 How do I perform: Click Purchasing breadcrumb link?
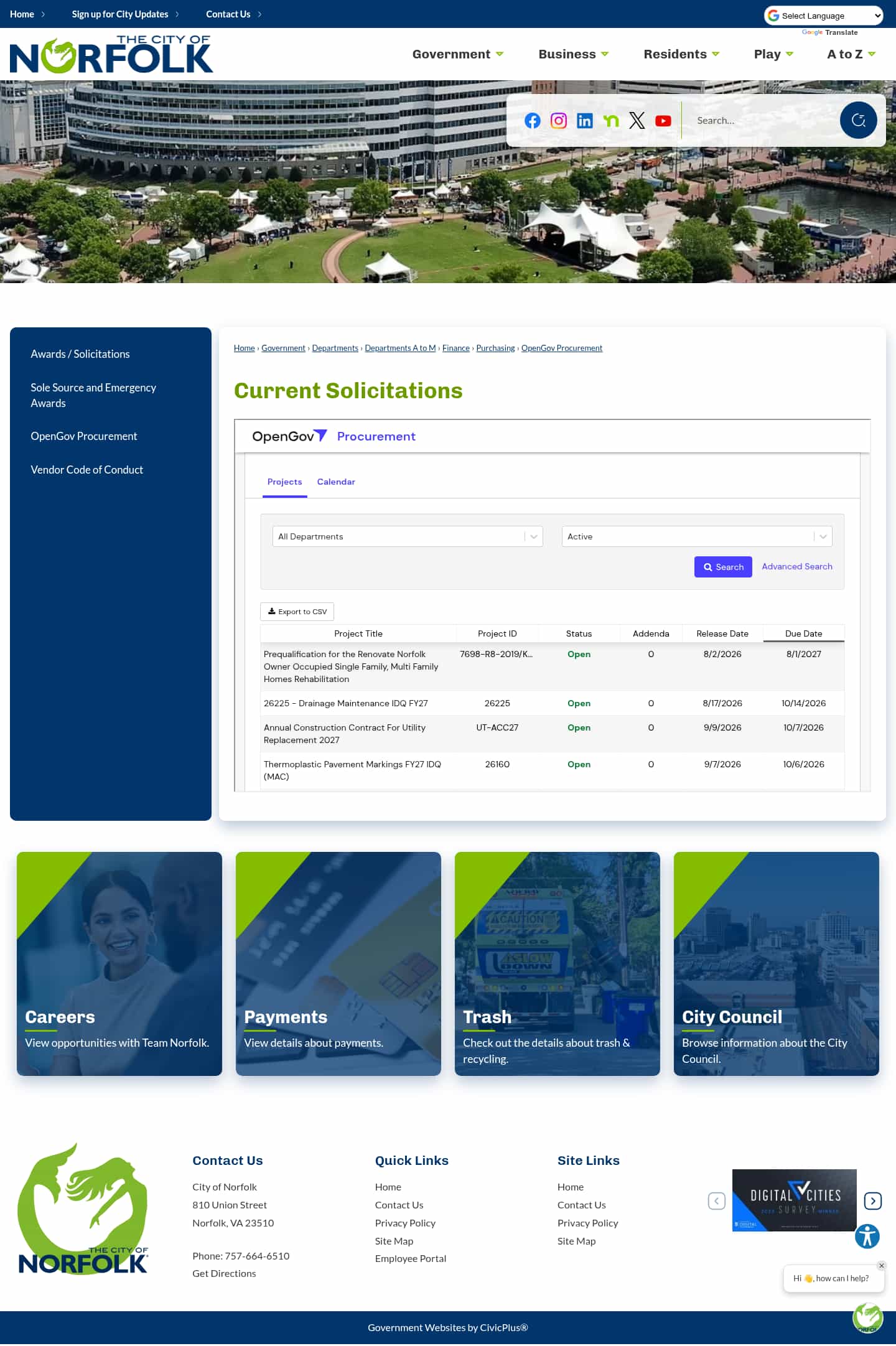point(495,348)
